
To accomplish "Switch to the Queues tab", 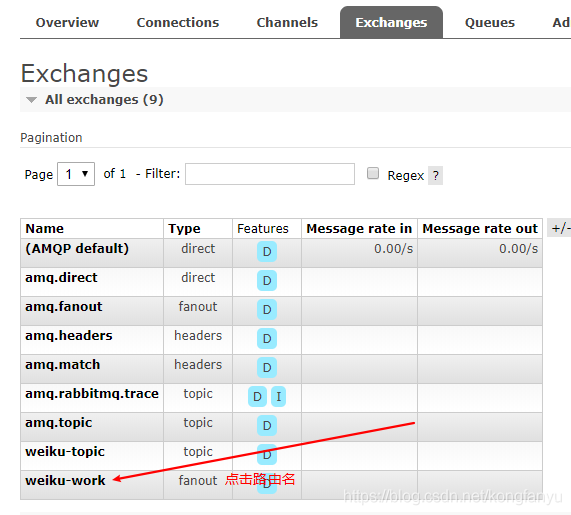I will pos(489,23).
